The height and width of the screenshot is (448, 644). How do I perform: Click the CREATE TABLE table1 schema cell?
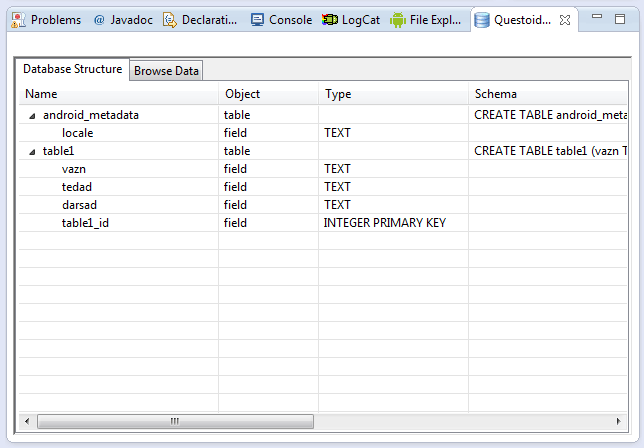[x=550, y=151]
